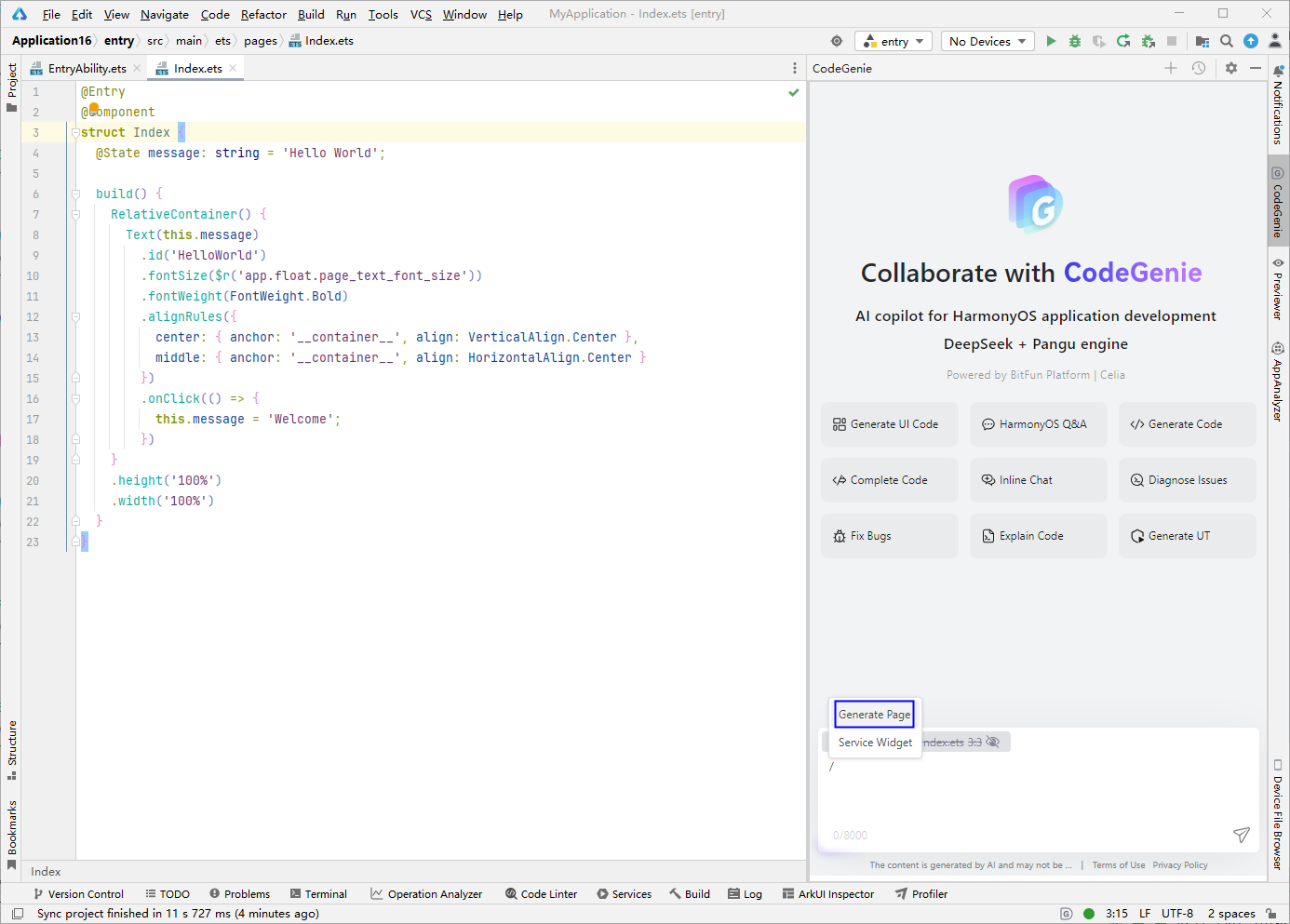The width and height of the screenshot is (1290, 924).
Task: Open CodeGenie chat history clock icon
Action: pos(1199,68)
